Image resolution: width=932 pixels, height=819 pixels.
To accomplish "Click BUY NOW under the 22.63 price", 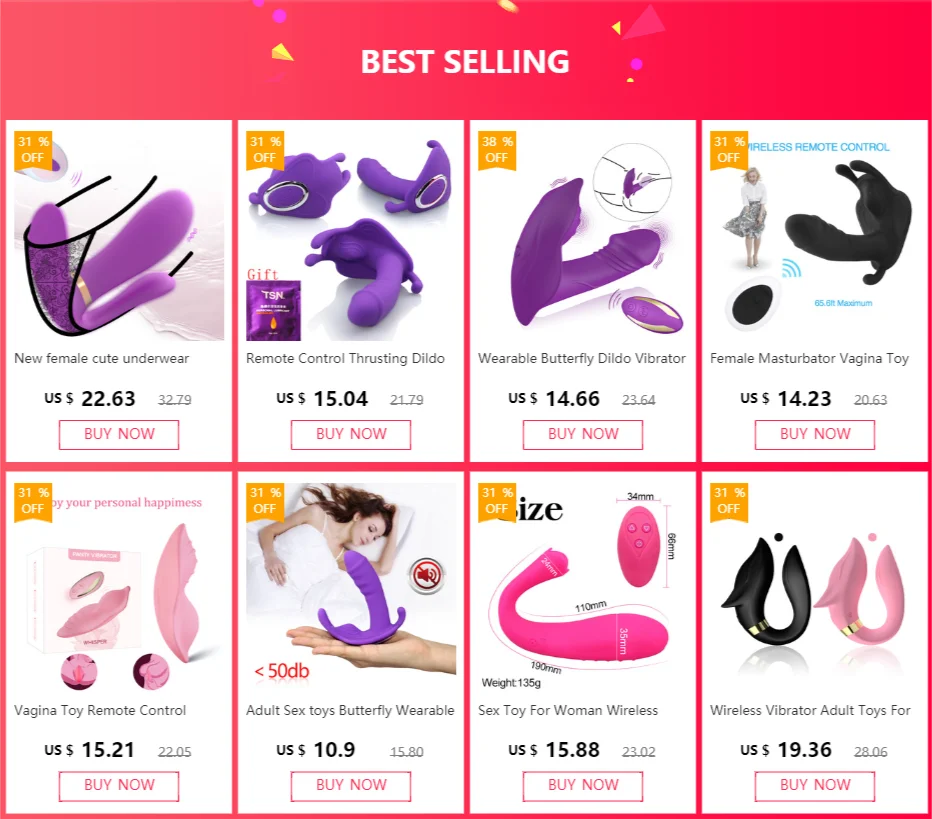I will (119, 434).
